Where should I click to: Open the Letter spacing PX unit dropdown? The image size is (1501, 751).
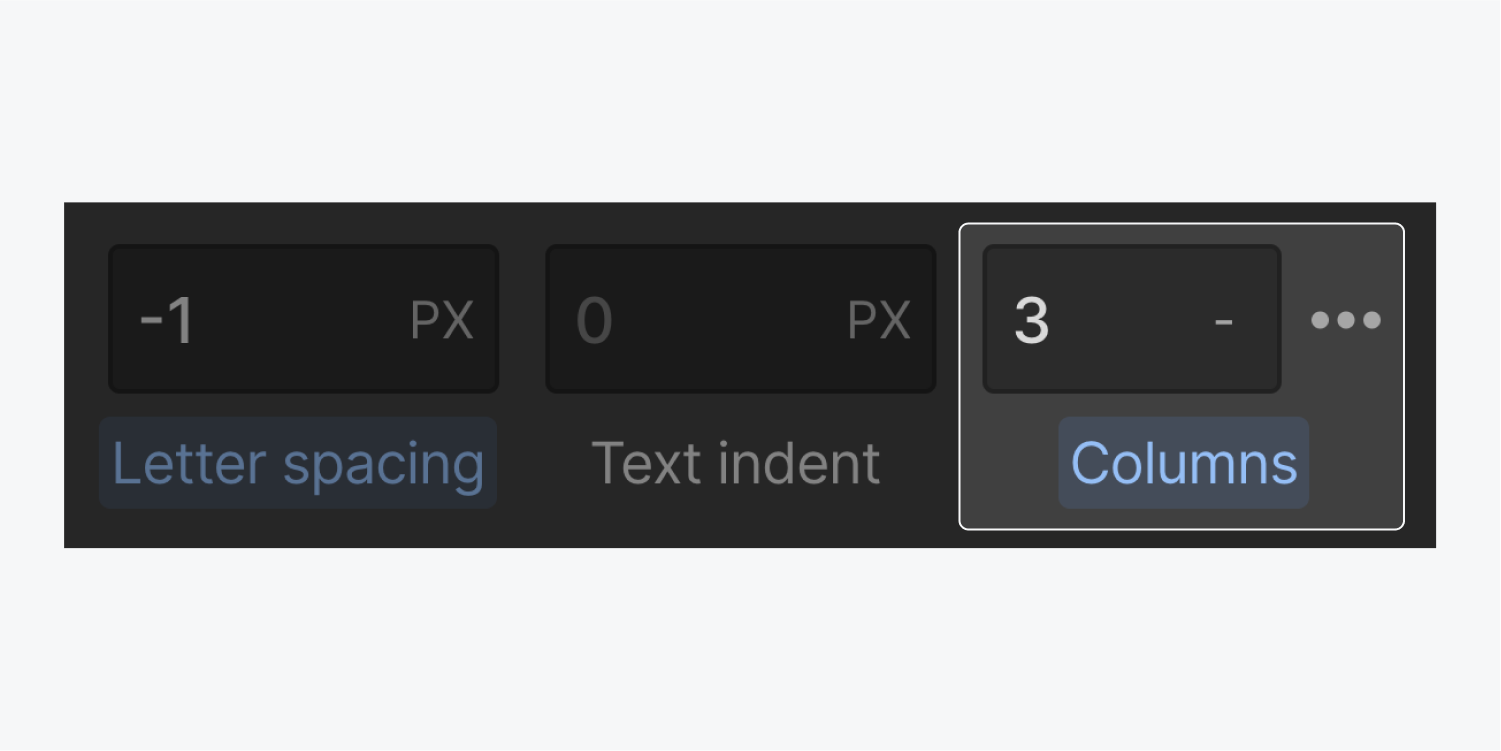tap(442, 320)
